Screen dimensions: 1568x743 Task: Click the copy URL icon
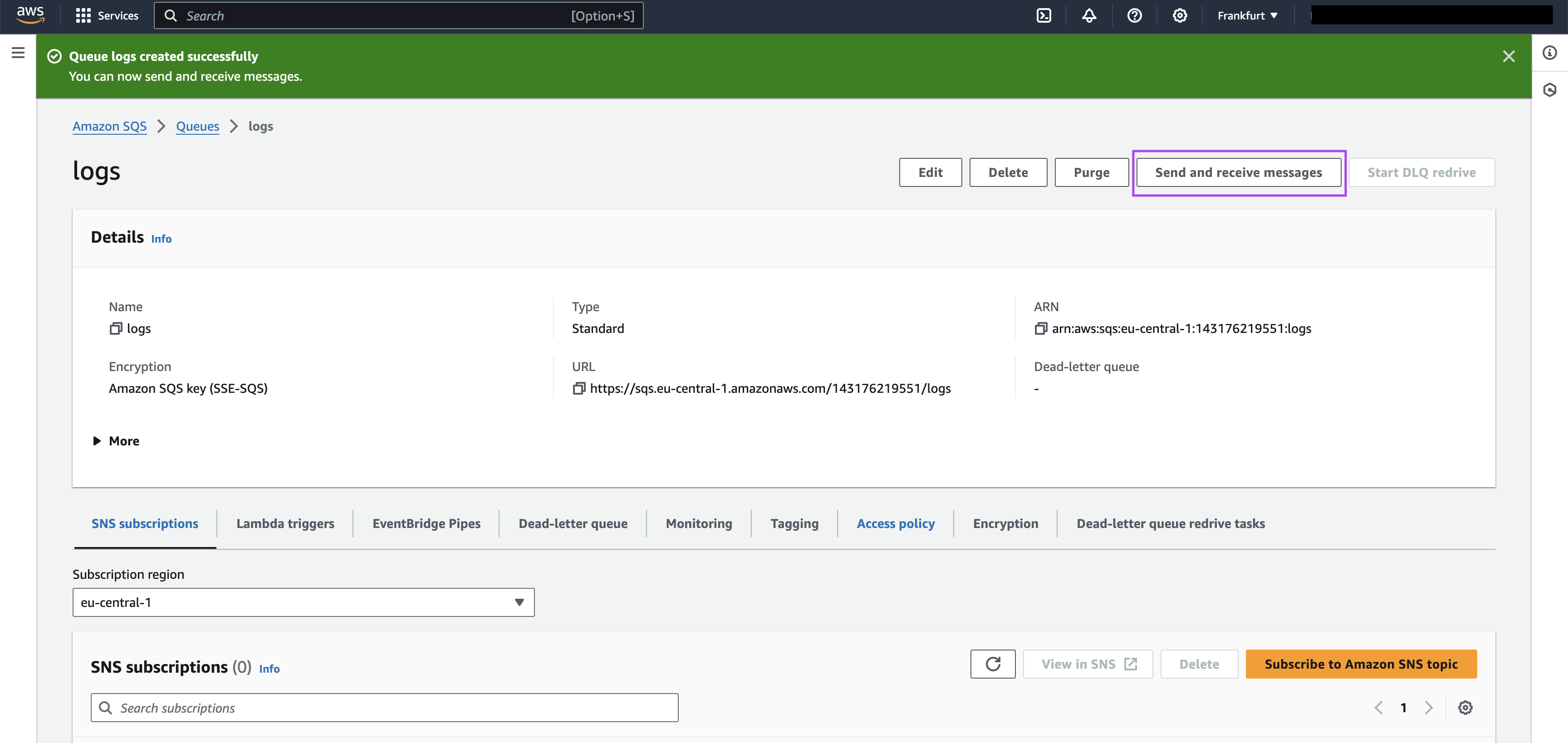[x=578, y=388]
